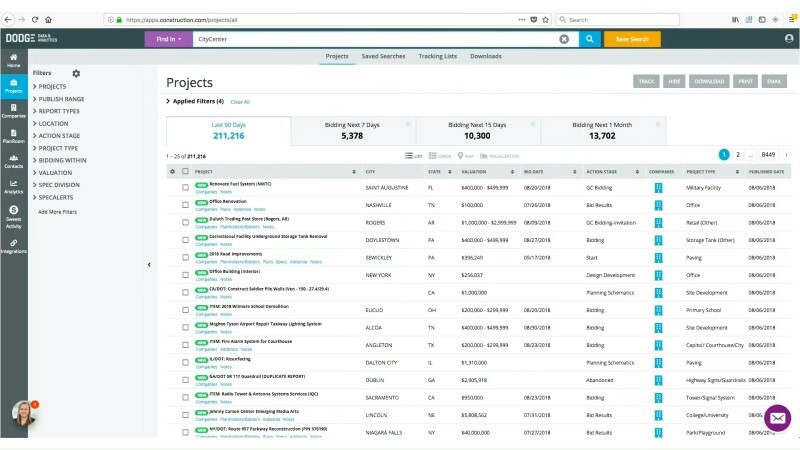
Task: Go to page 2 of results
Action: click(738, 155)
